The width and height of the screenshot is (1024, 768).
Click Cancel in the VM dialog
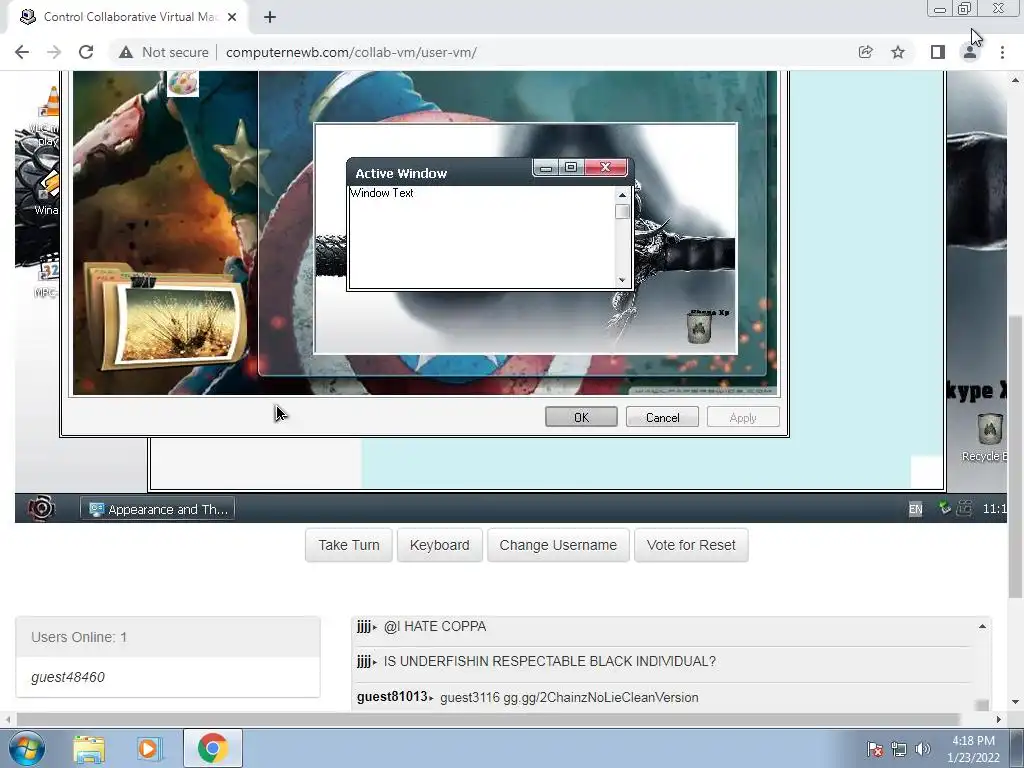tap(662, 417)
